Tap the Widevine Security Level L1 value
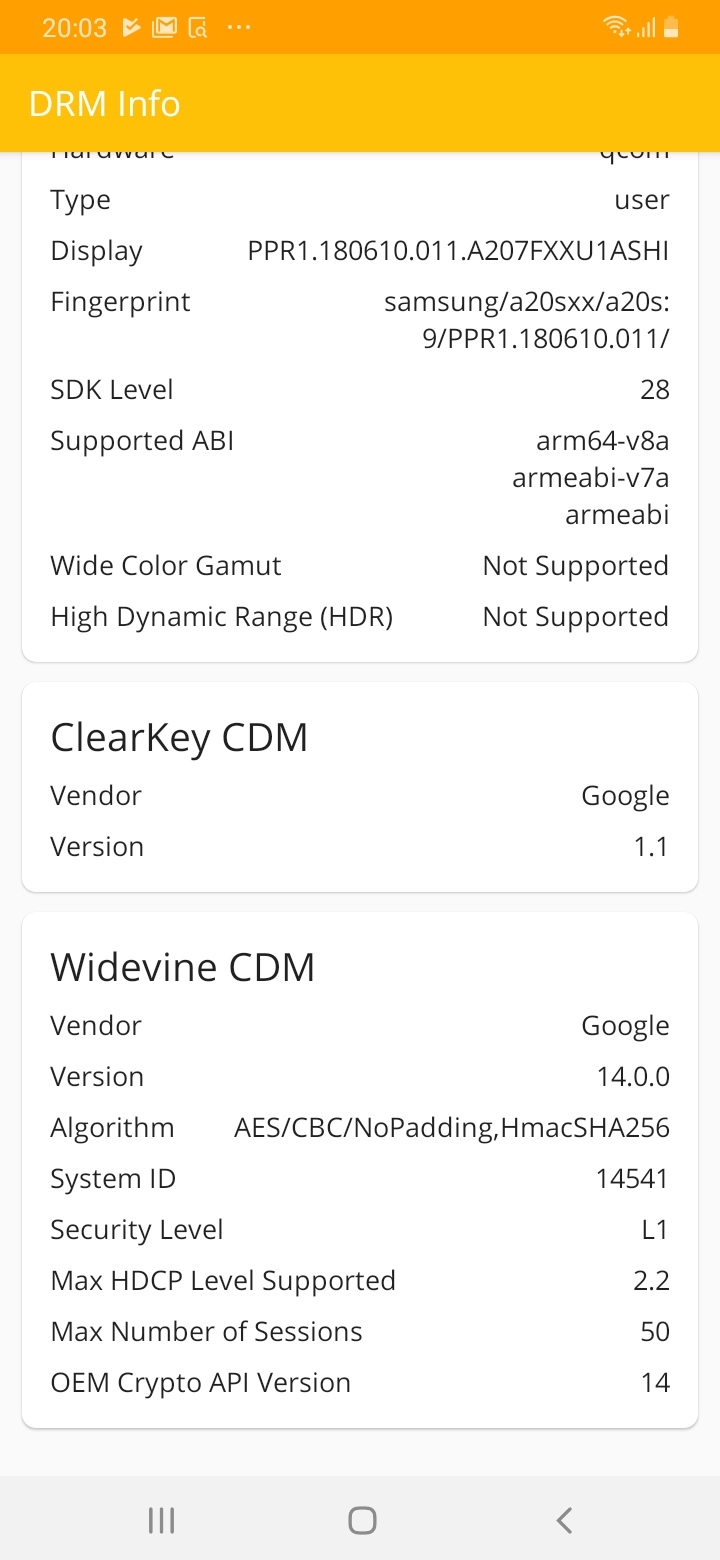Screen dimensions: 720x1560 (655, 1229)
